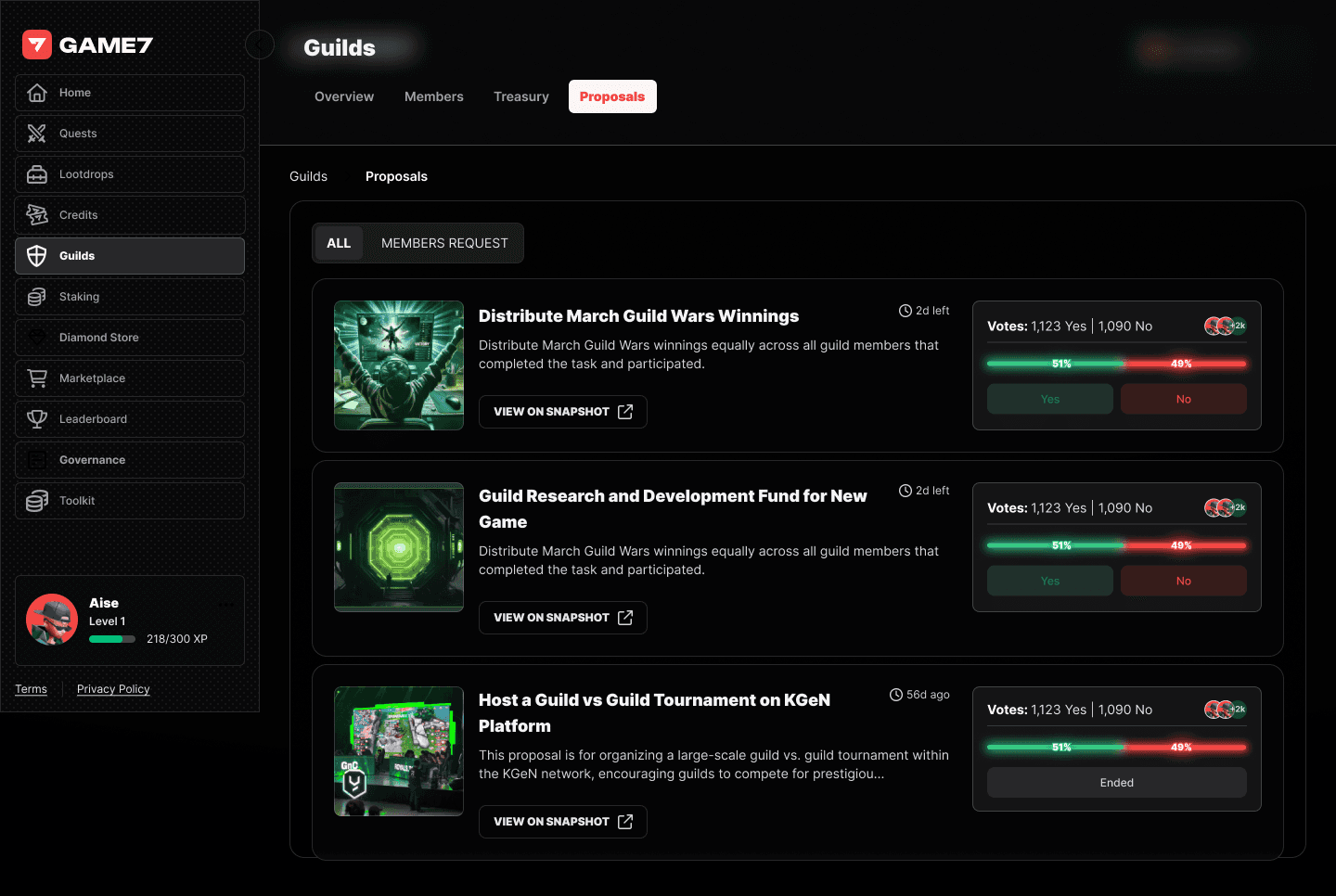
Task: Open the Treasury tab
Action: coord(521,96)
